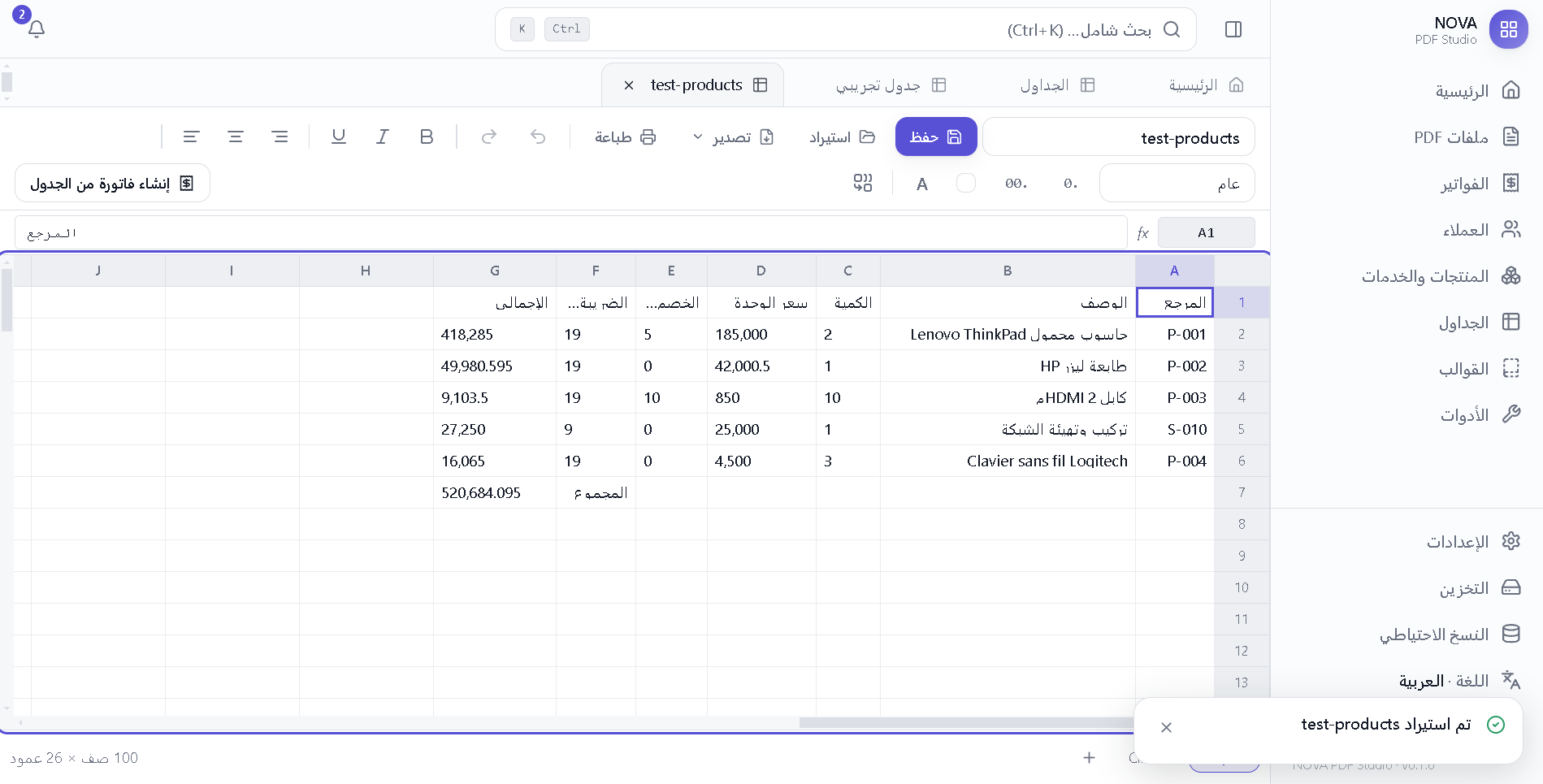Viewport: 1543px width, 784px height.
Task: Open the عام number format dropdown
Action: coord(1177,184)
